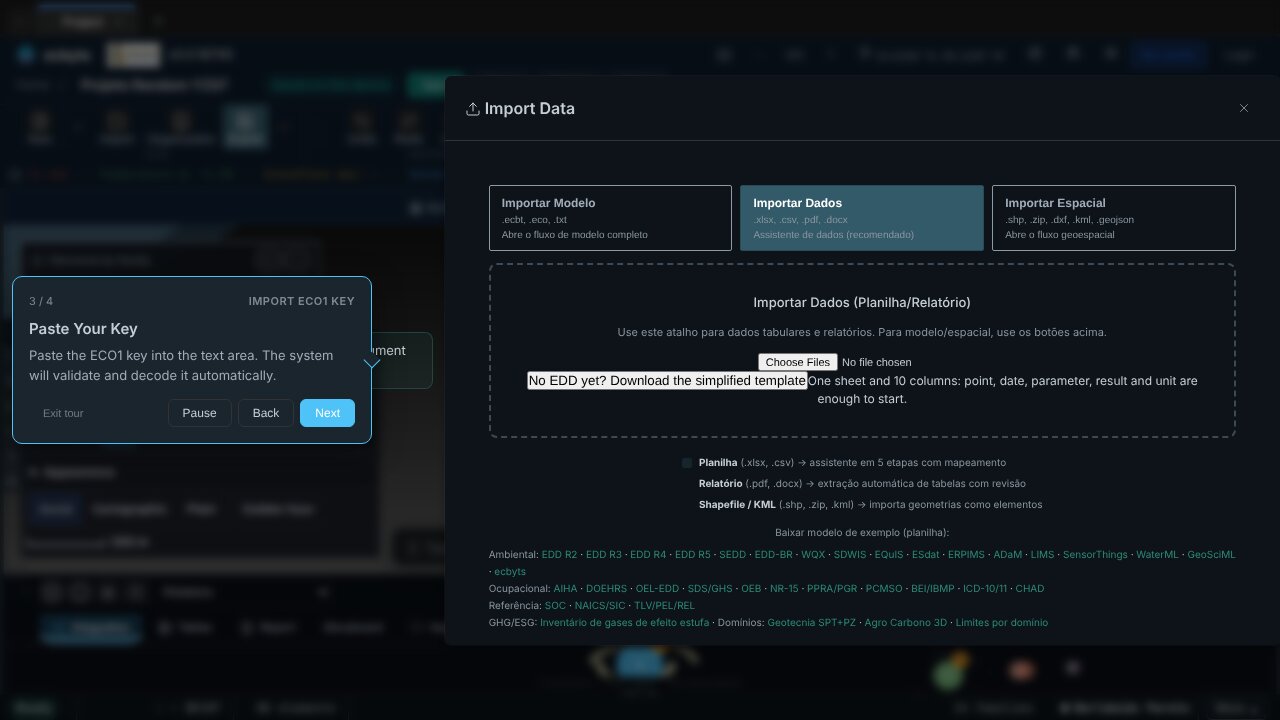Download the DOEHRS occupational template
The image size is (1280, 720).
pyautogui.click(x=606, y=588)
